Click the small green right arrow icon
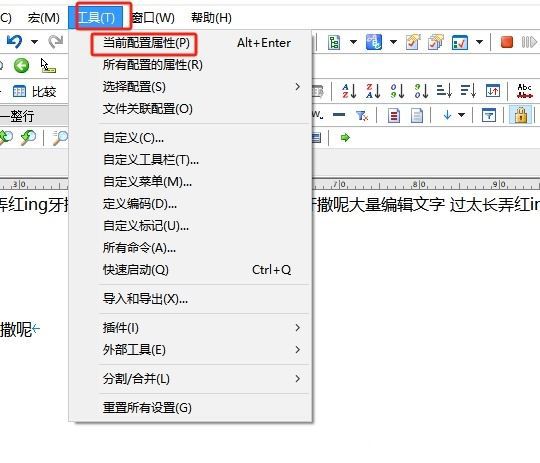The width and height of the screenshot is (540, 463). click(x=345, y=138)
